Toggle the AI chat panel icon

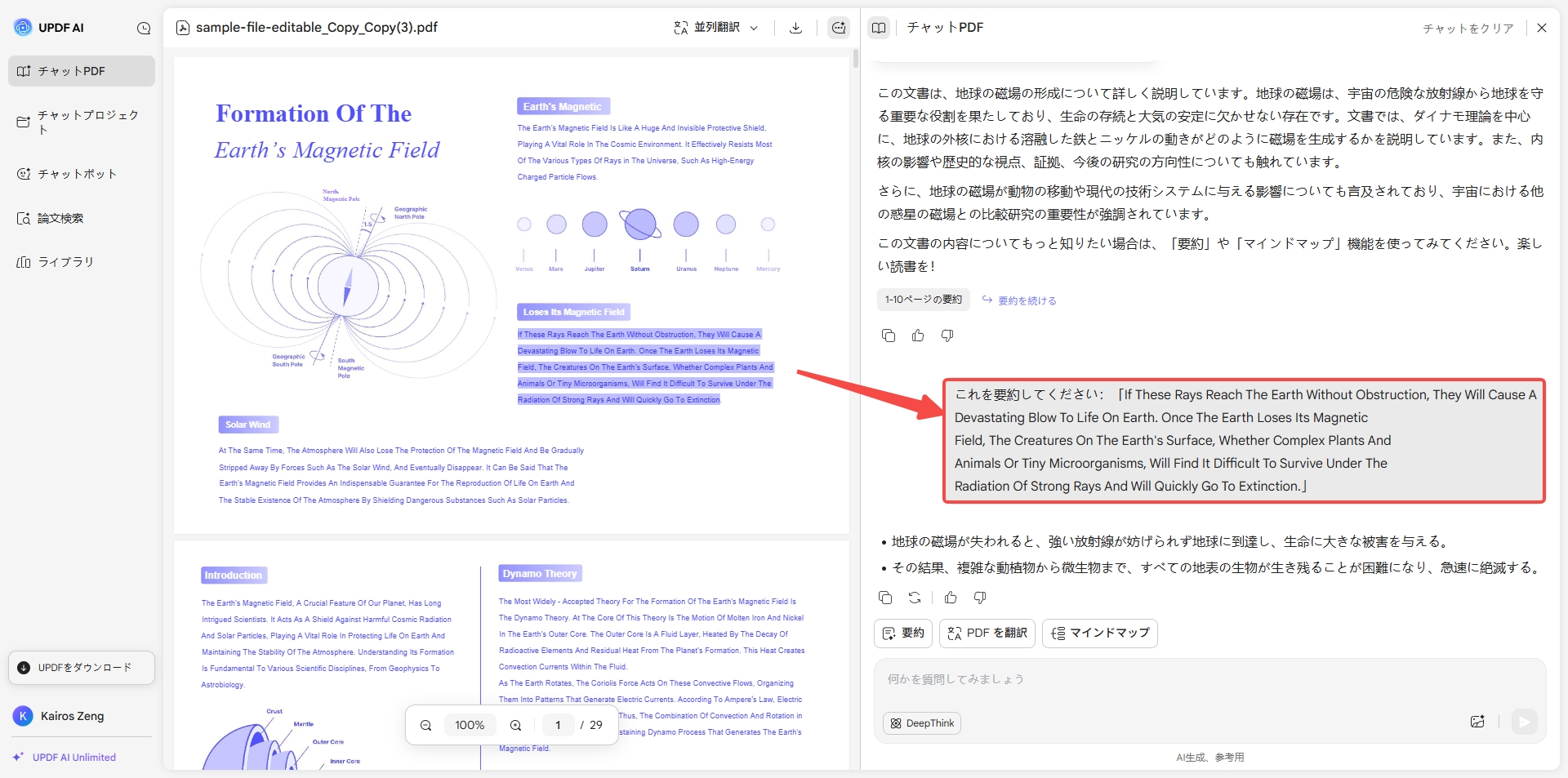point(838,28)
